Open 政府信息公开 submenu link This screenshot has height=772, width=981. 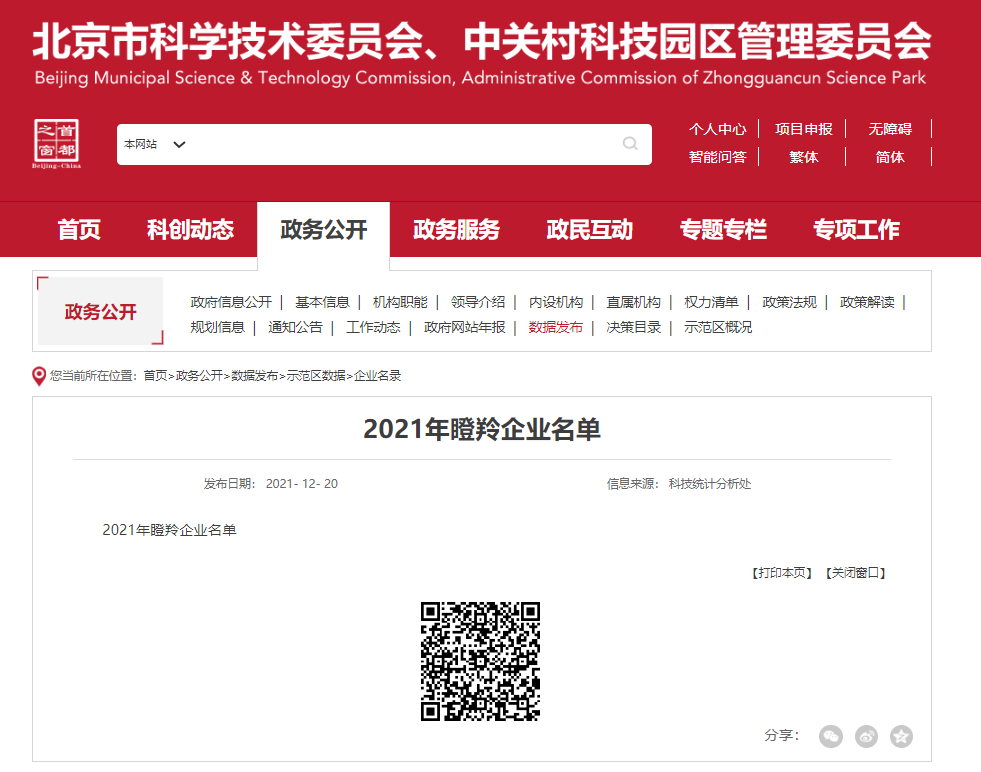(231, 302)
